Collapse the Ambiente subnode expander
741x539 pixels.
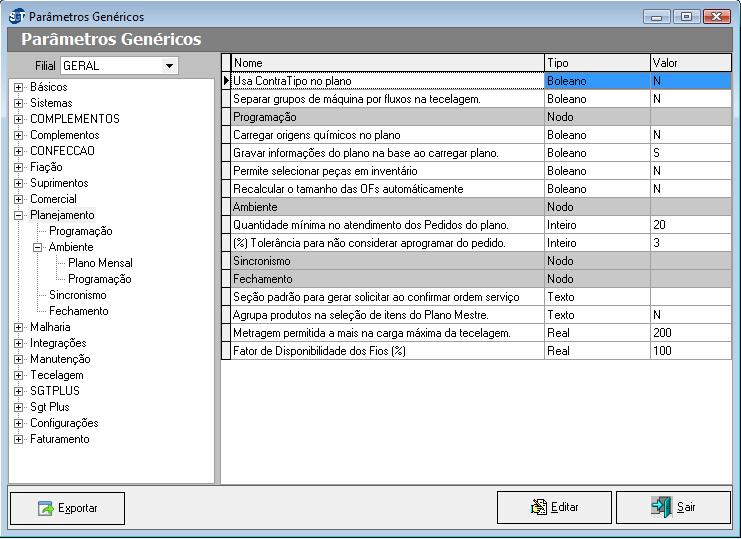[x=38, y=247]
